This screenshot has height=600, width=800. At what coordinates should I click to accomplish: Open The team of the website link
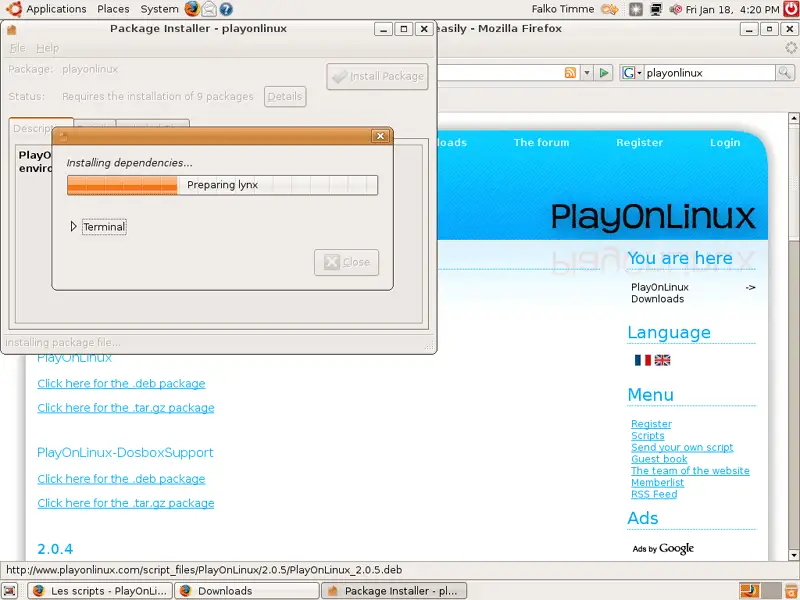690,471
